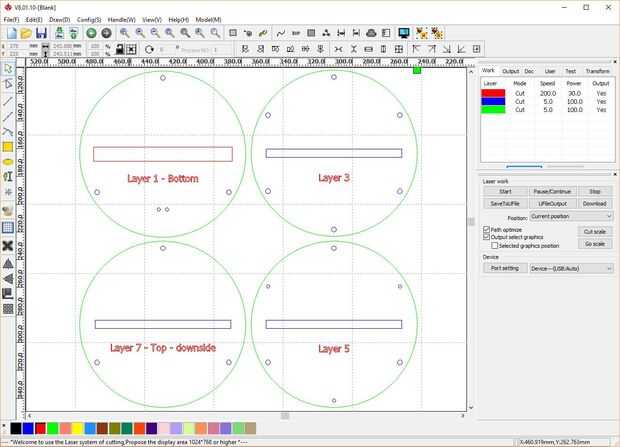This screenshot has height=447, width=620.
Task: Open the Handle menu
Action: [121, 19]
